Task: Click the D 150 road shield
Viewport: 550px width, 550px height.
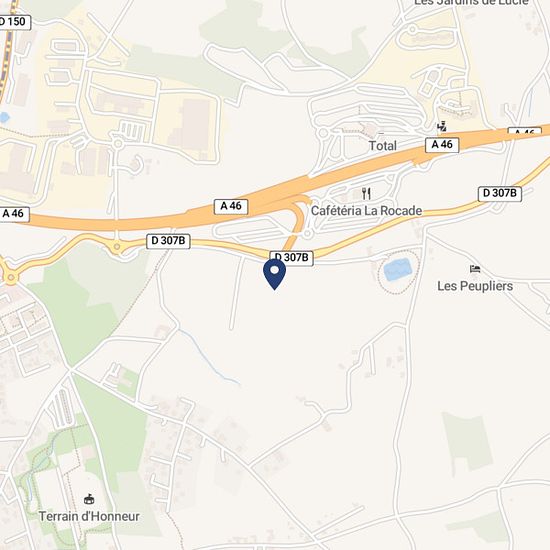Action: coord(14,22)
